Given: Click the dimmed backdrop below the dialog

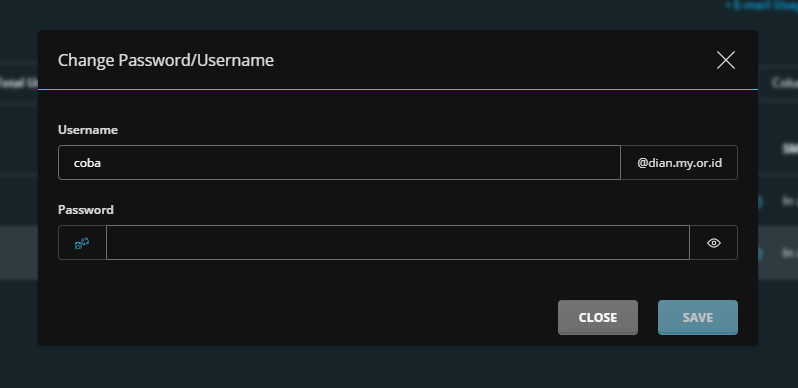Looking at the screenshot, I should tap(399, 368).
